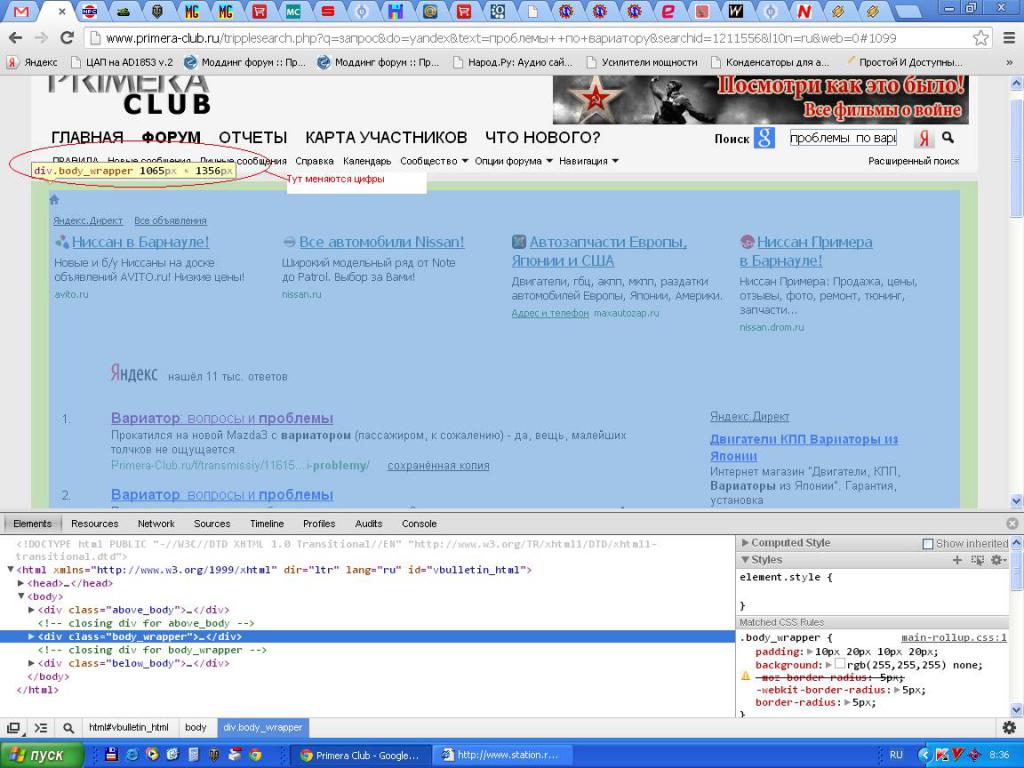Open the Яндекс bookmark
The height and width of the screenshot is (768, 1024).
33,63
